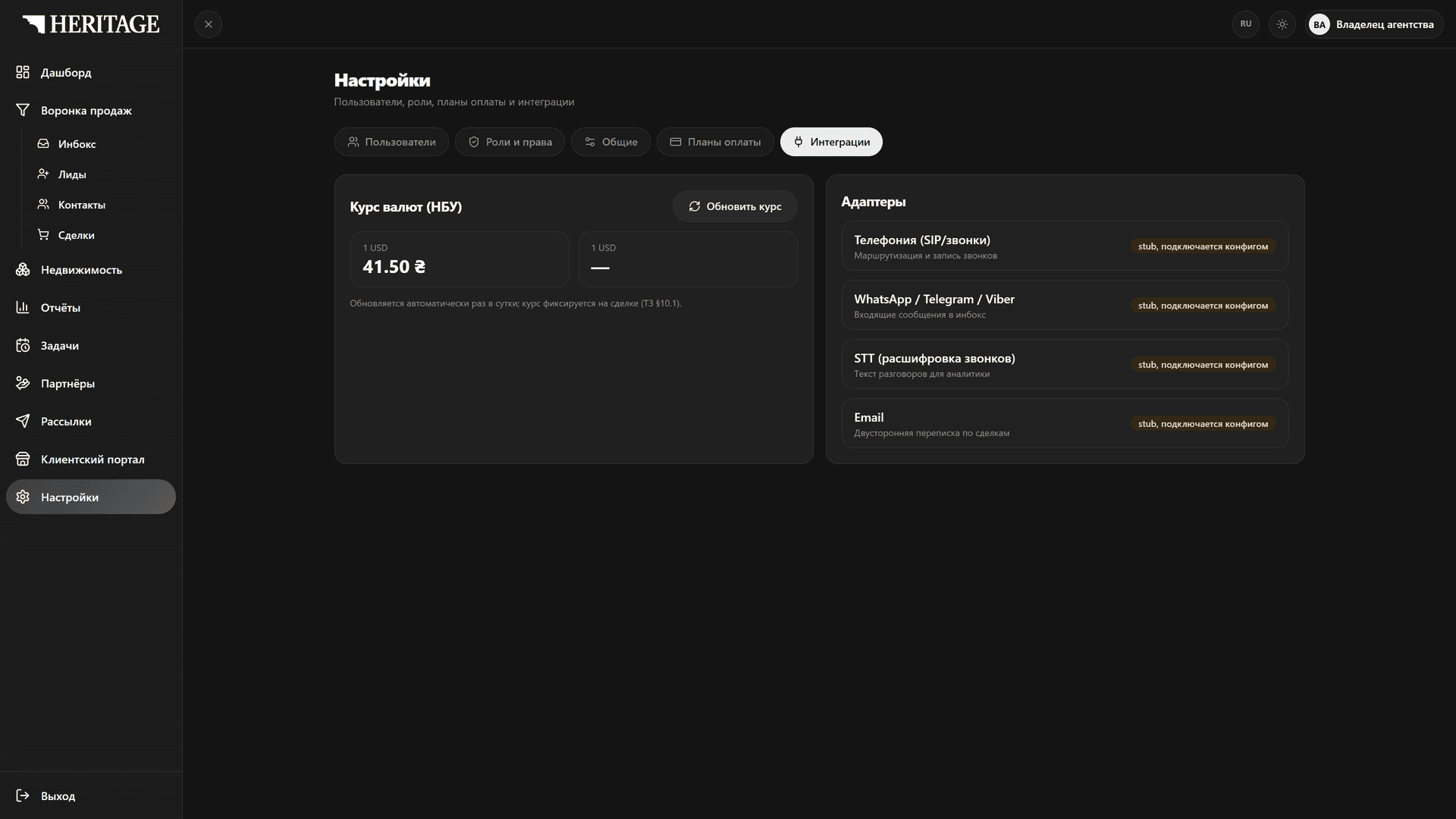Click the Партнёры handshake icon

click(x=23, y=383)
